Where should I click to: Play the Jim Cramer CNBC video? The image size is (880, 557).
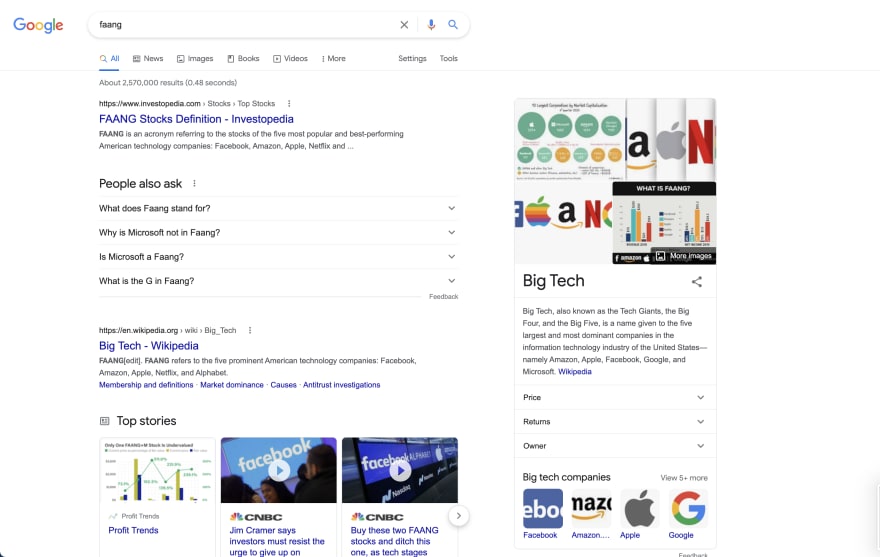pyautogui.click(x=279, y=471)
